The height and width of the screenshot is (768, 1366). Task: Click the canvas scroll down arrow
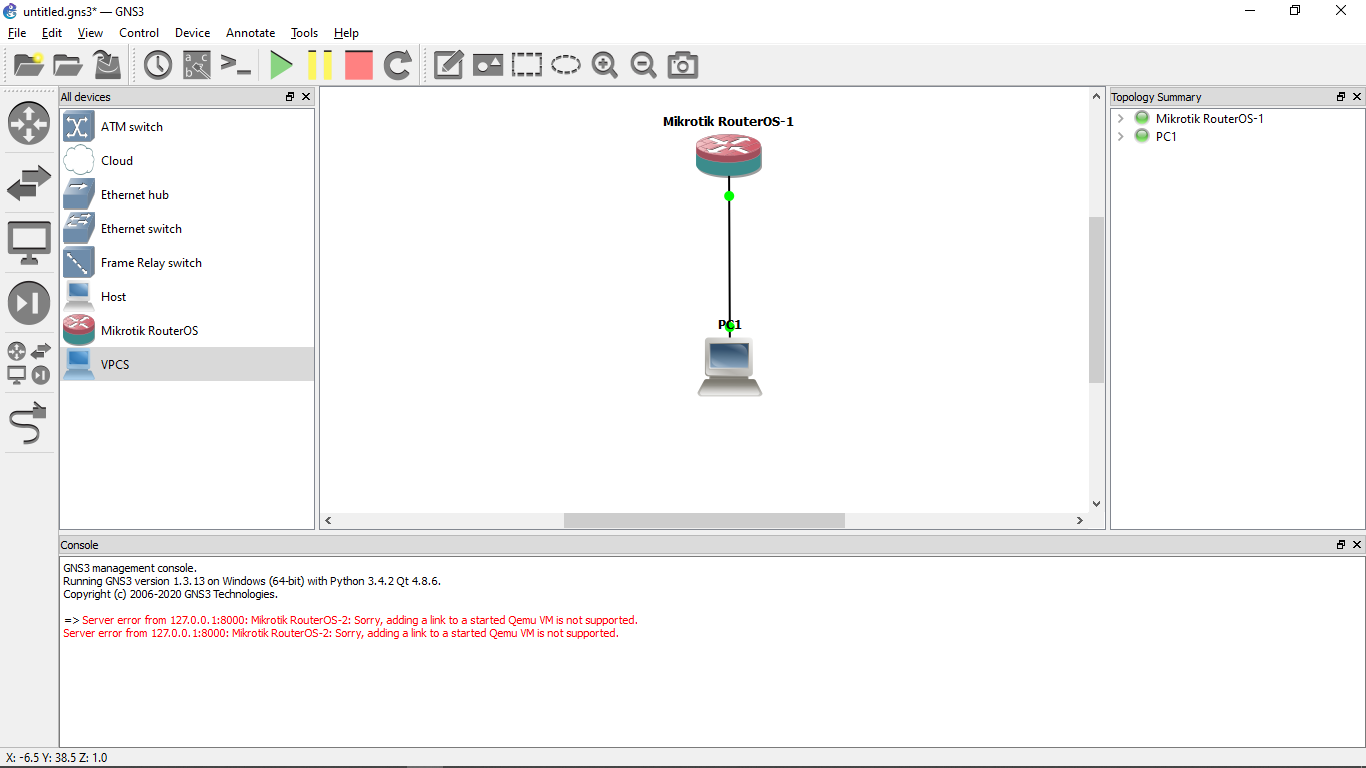[x=1096, y=504]
